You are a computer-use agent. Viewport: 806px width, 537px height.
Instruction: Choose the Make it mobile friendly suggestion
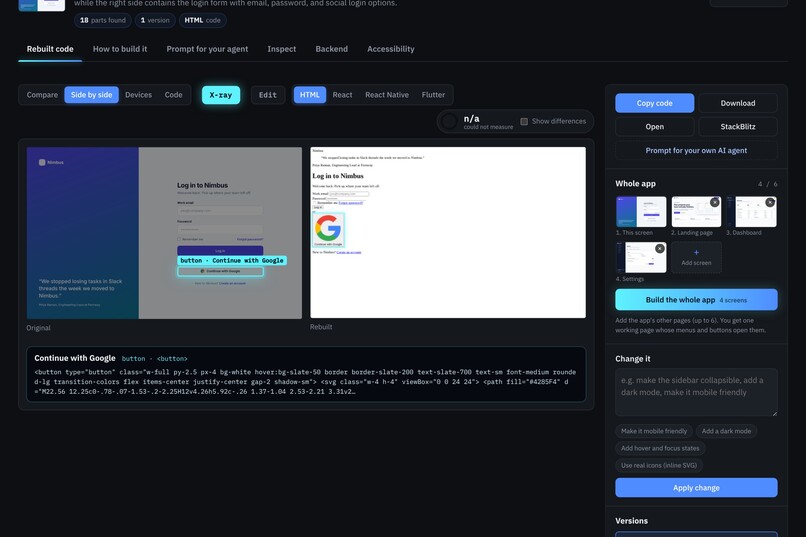coord(654,431)
